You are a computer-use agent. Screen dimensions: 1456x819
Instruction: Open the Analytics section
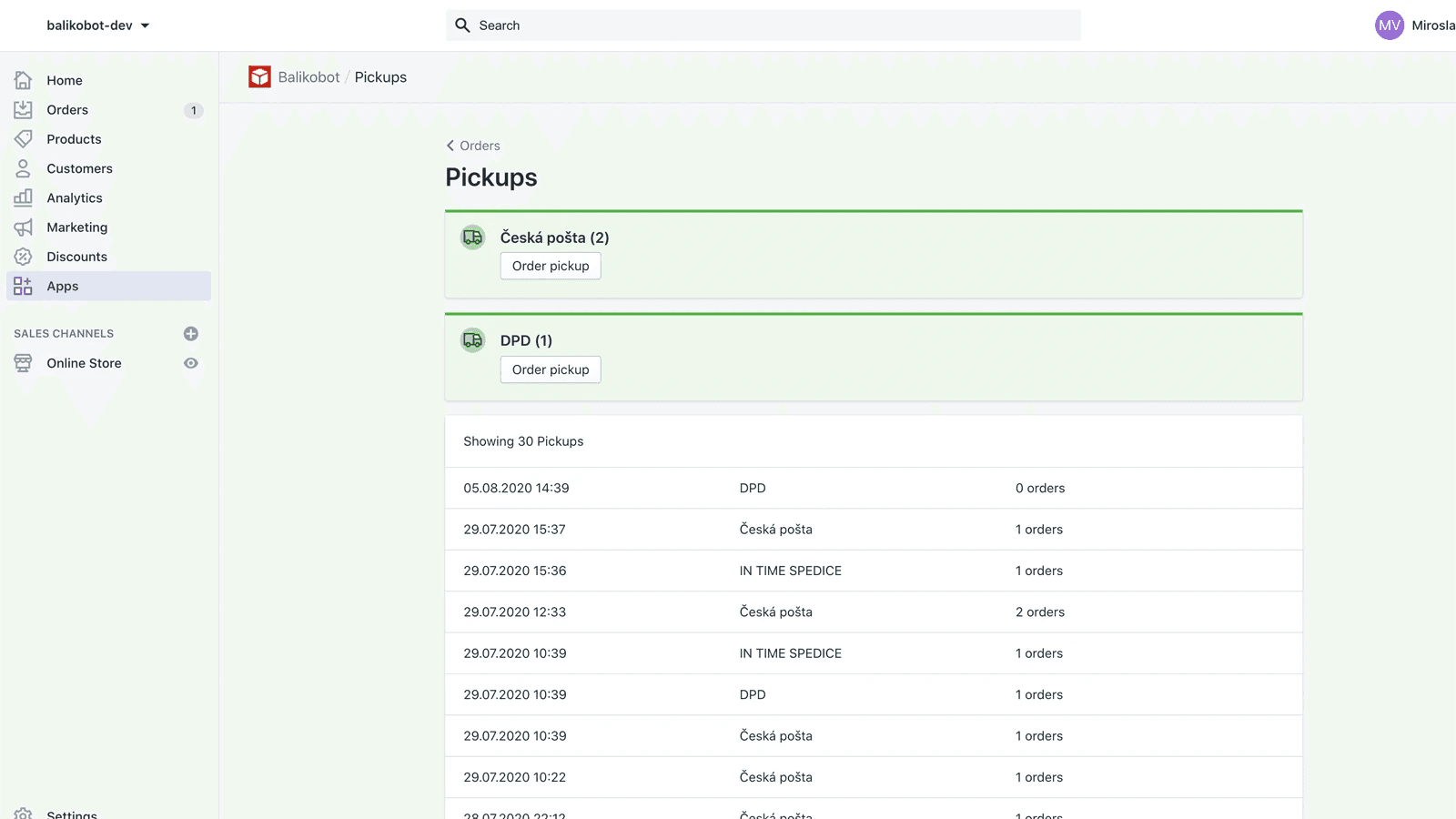[x=74, y=197]
